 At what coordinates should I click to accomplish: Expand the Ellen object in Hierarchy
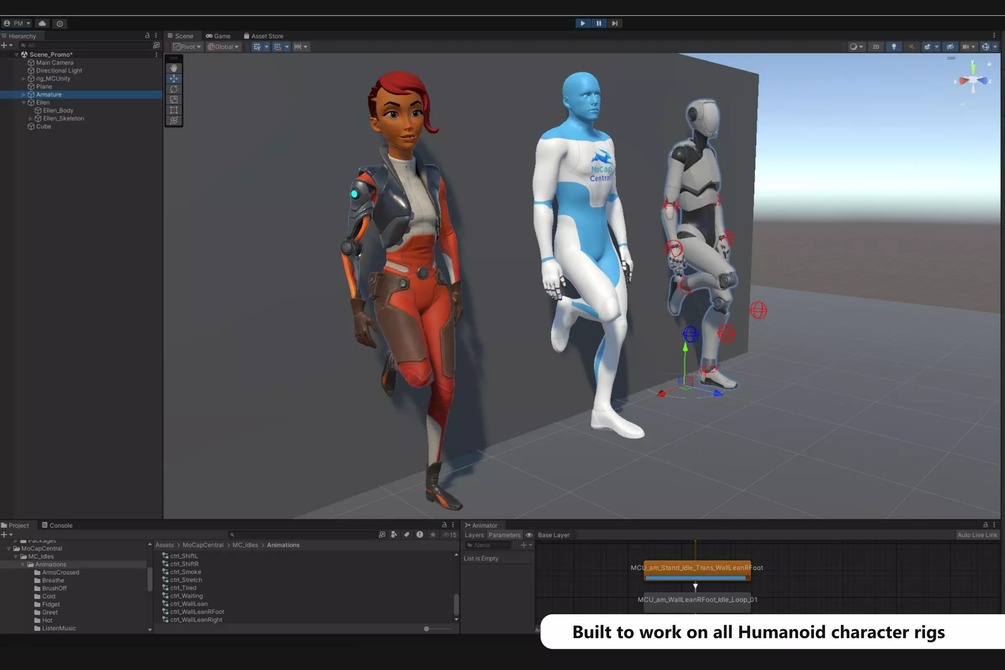pos(23,102)
